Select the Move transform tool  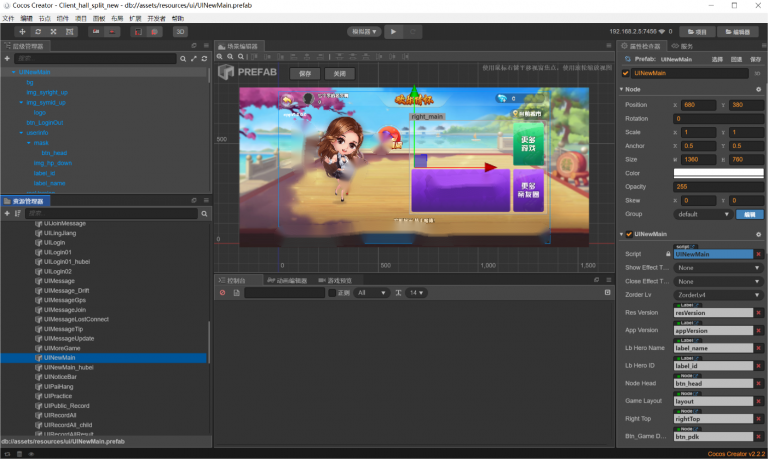pyautogui.click(x=22, y=31)
